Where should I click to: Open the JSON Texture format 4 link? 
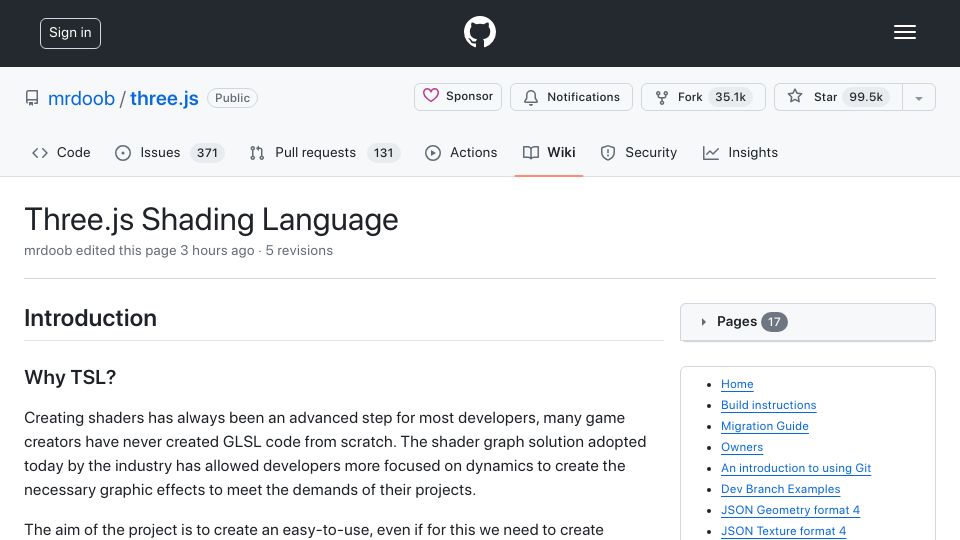pyautogui.click(x=784, y=531)
